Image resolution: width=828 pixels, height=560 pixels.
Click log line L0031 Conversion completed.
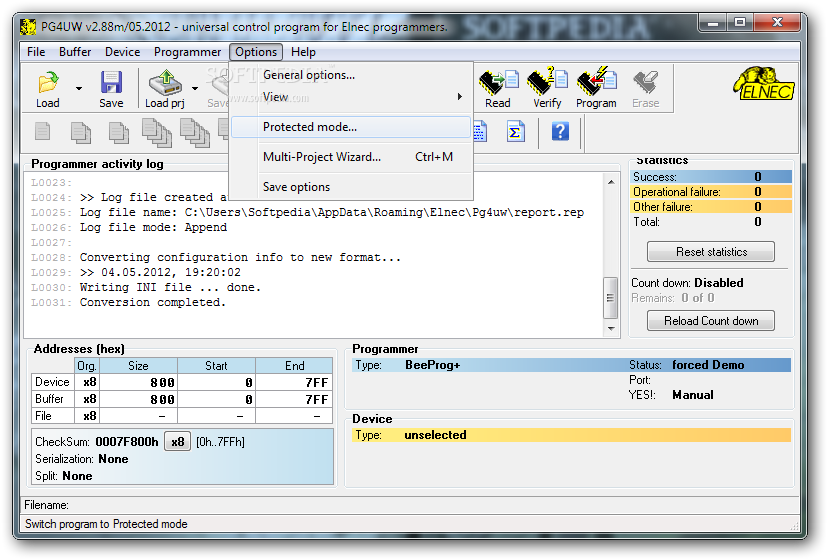128,302
